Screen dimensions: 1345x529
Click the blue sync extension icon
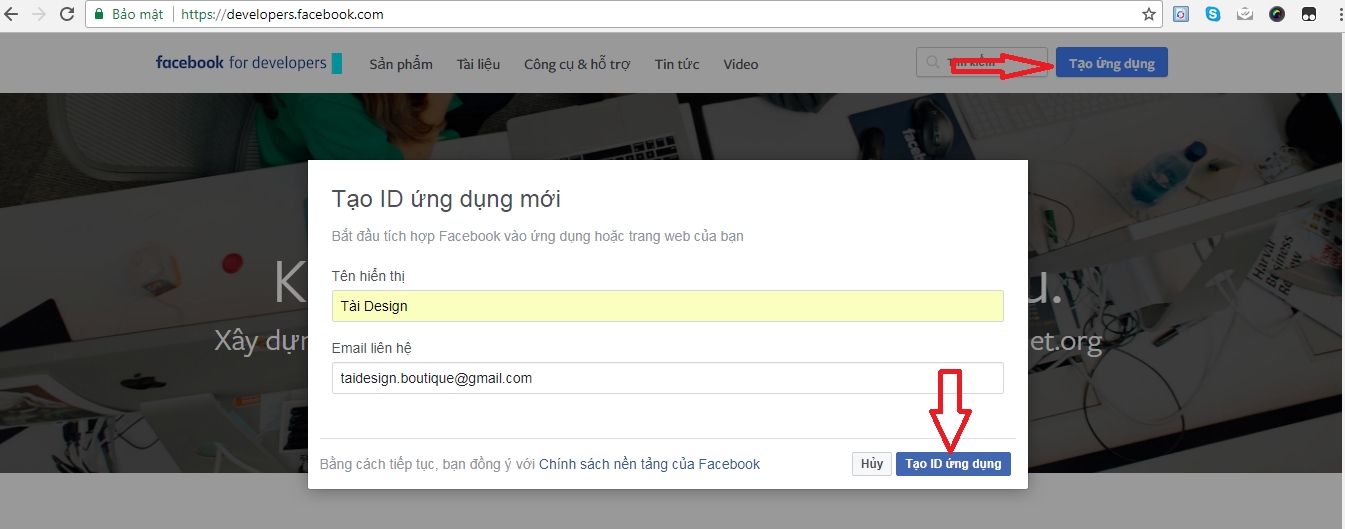[x=1182, y=15]
